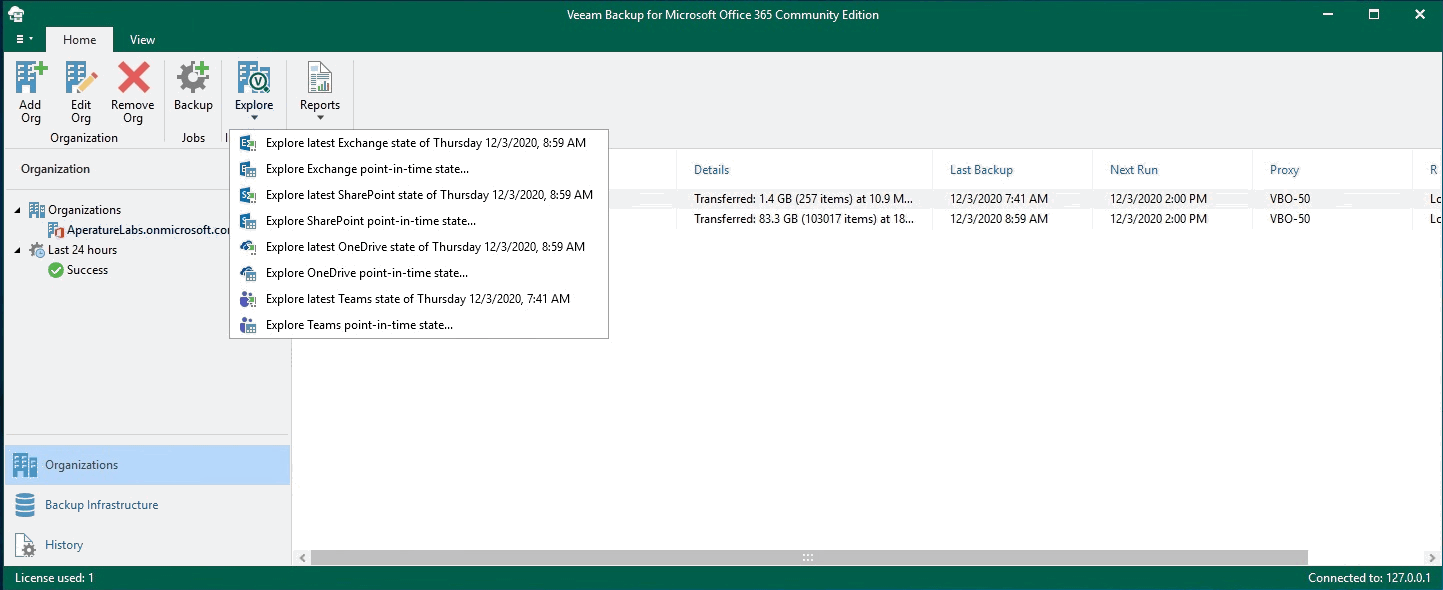
Task: Select the Success tree item
Action: (x=87, y=270)
